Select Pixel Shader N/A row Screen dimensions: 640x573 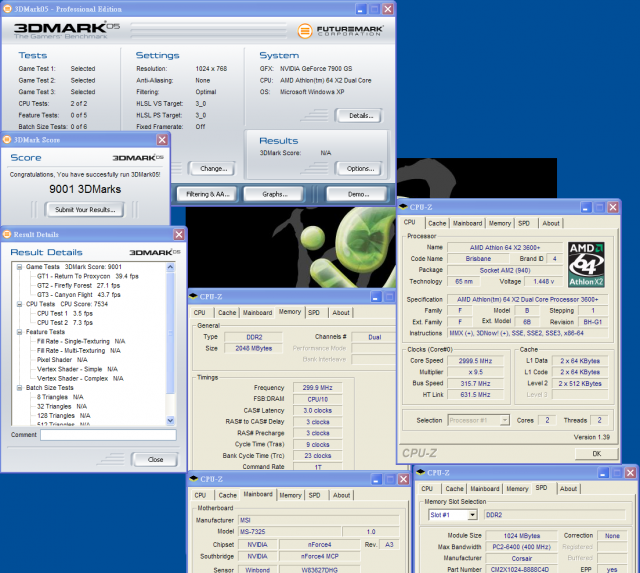tap(62, 360)
